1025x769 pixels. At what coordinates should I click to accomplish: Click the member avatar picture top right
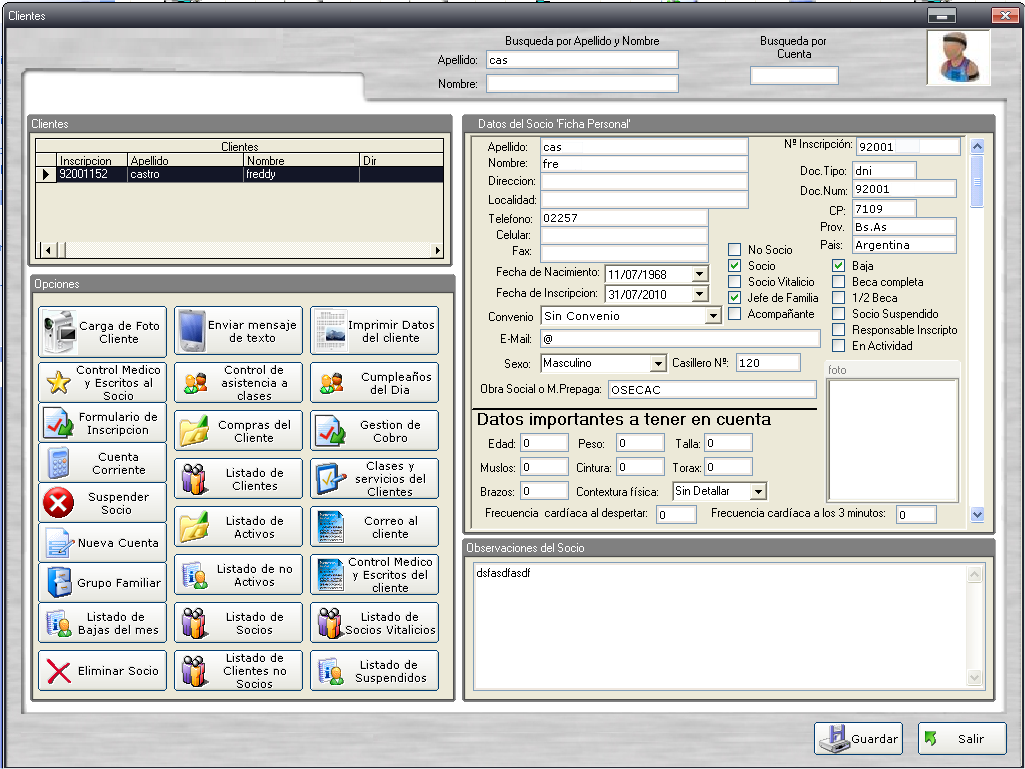958,58
